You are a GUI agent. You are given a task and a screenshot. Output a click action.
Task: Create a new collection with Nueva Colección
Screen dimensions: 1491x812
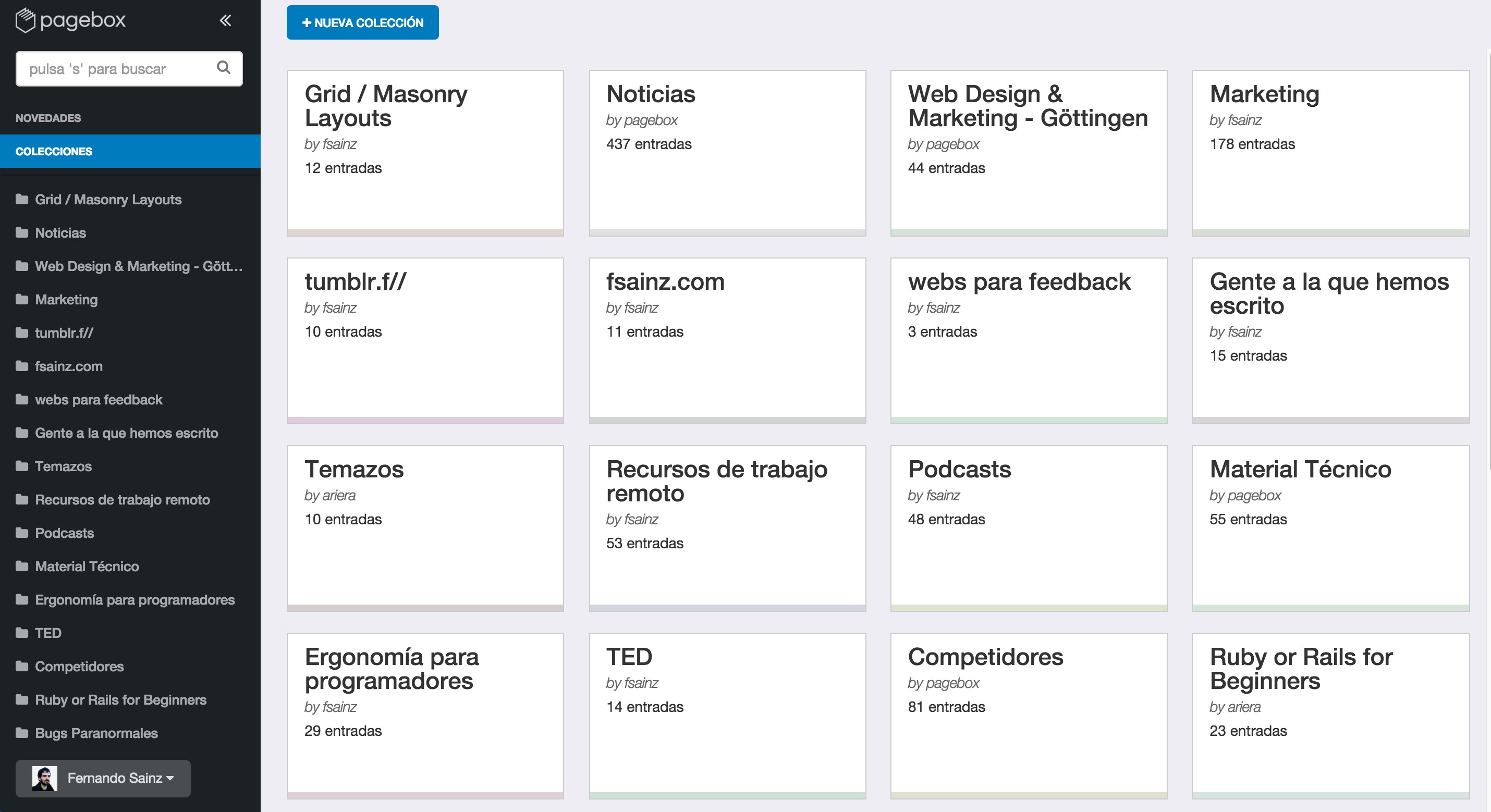click(362, 22)
